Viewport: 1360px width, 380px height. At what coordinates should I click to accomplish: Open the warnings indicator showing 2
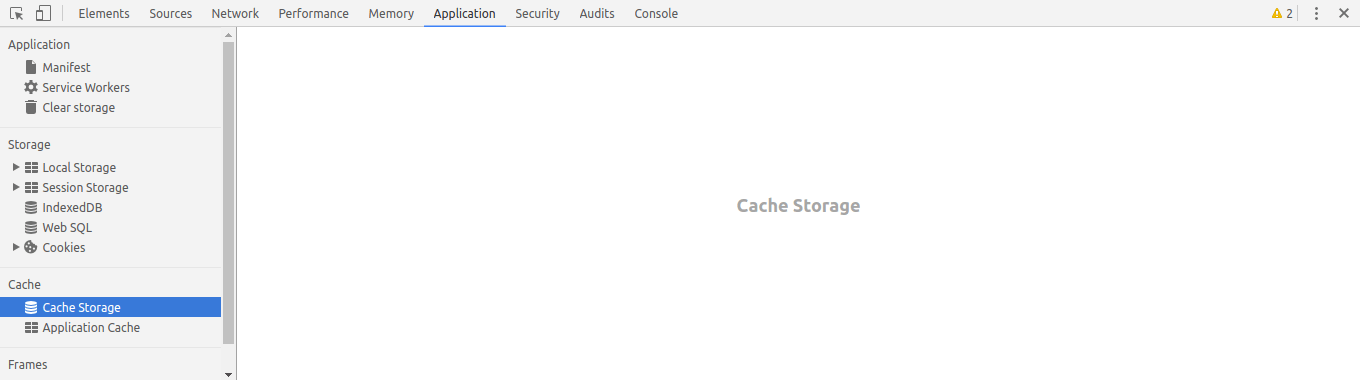1282,13
